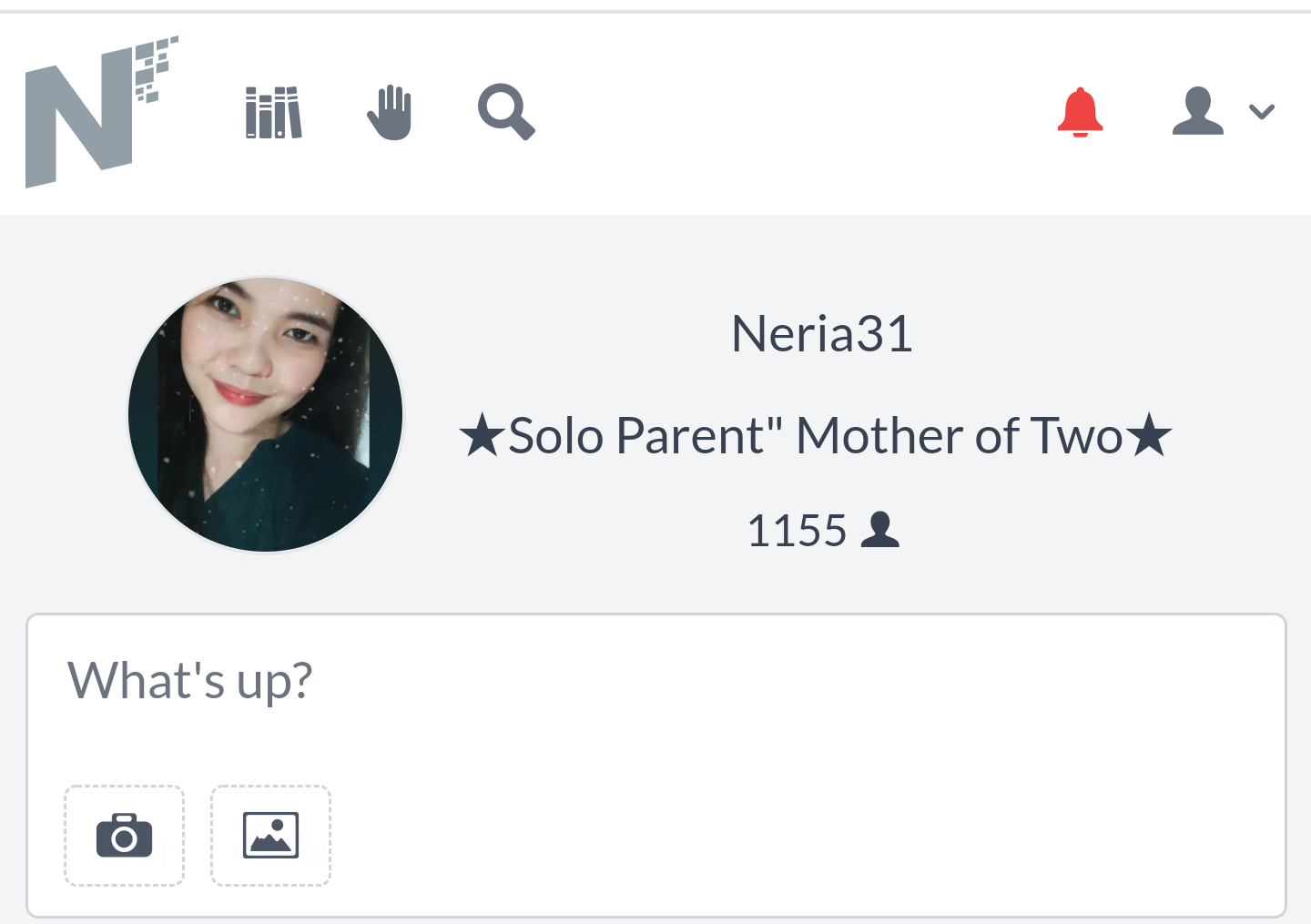This screenshot has width=1311, height=924.
Task: Click the raised hand icon
Action: tap(390, 113)
